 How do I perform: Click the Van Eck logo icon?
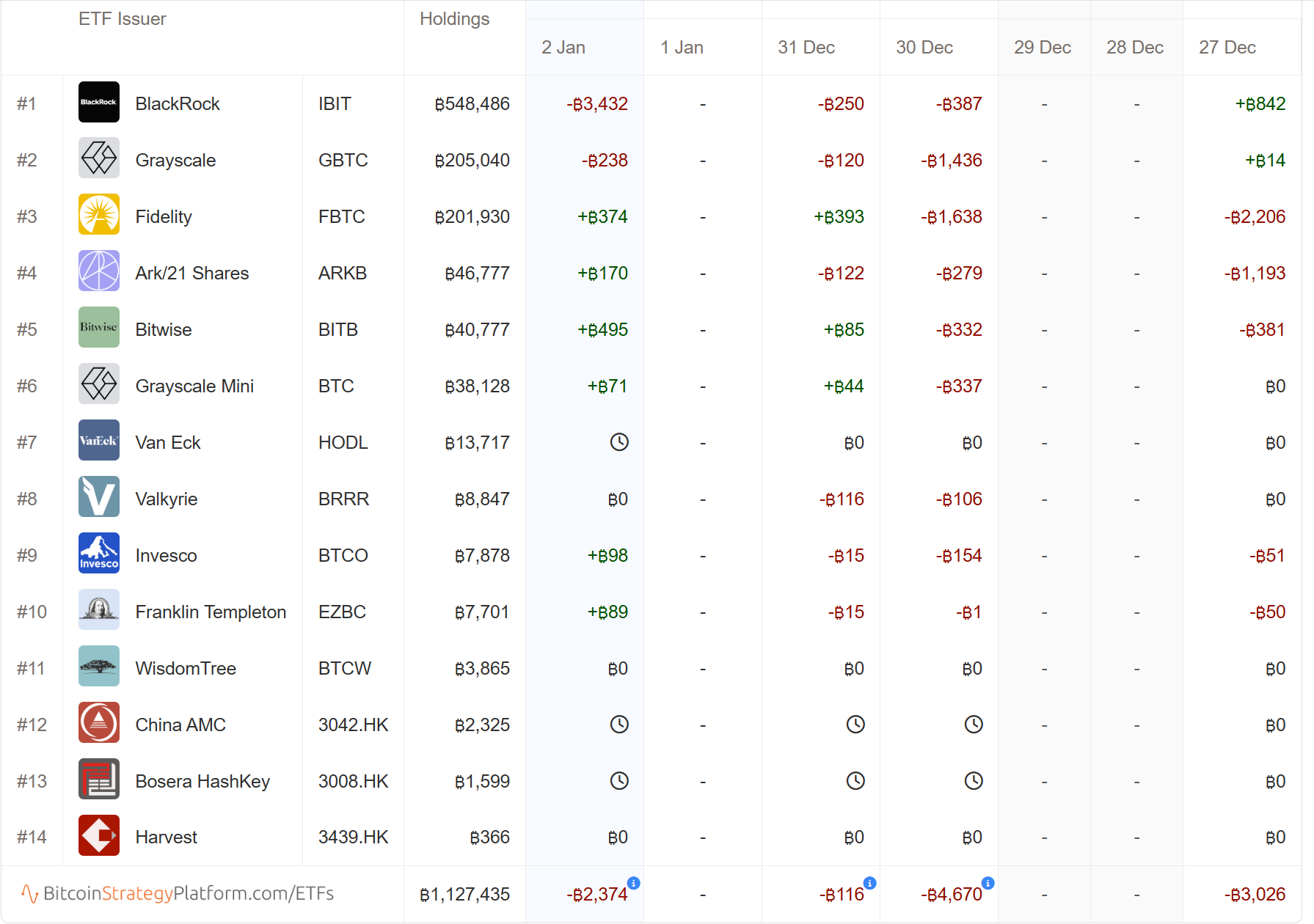pos(98,441)
